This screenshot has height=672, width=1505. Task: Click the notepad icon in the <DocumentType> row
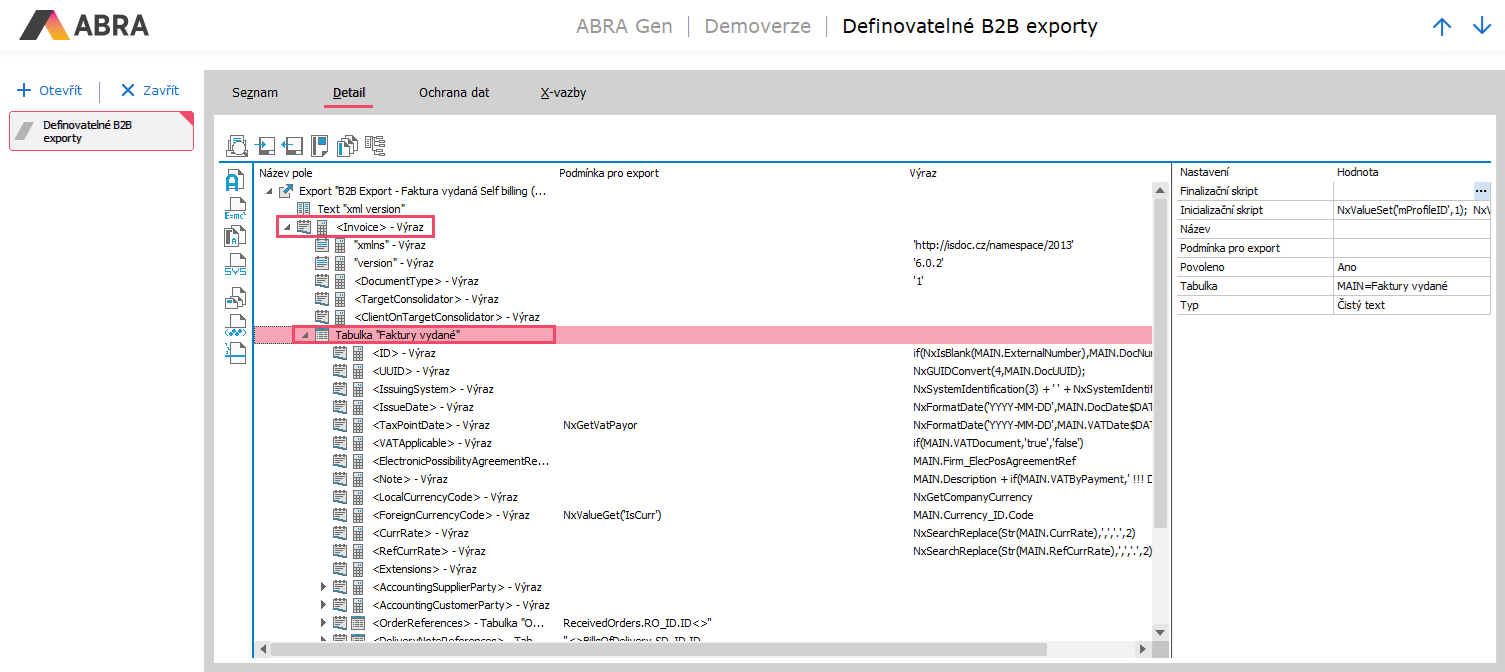[322, 281]
